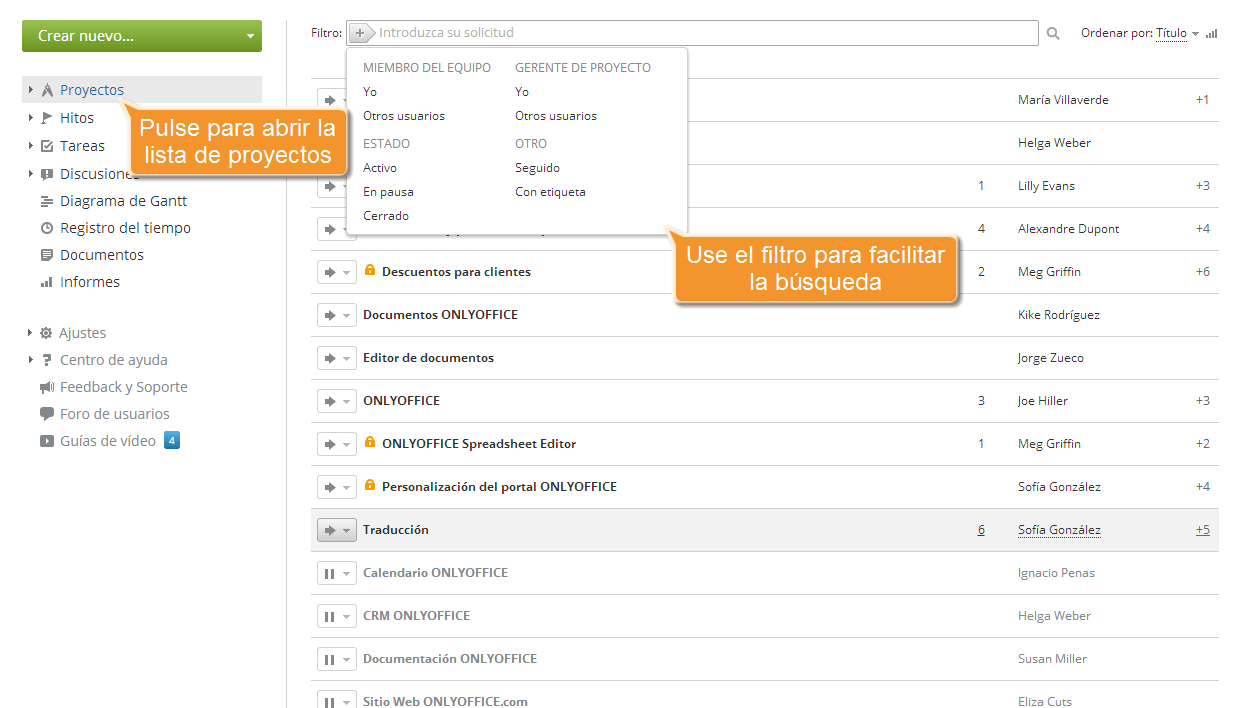
Task: Open the ONLYOFFICE Spreadsheet Editor project
Action: [479, 444]
